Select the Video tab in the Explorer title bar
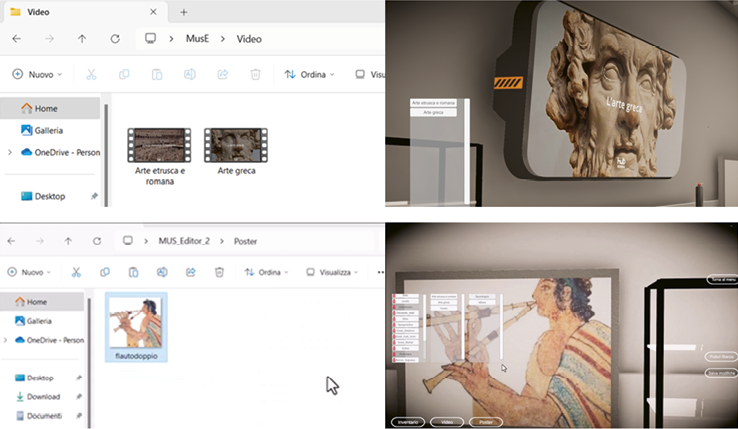This screenshot has height=429, width=738. (x=85, y=12)
